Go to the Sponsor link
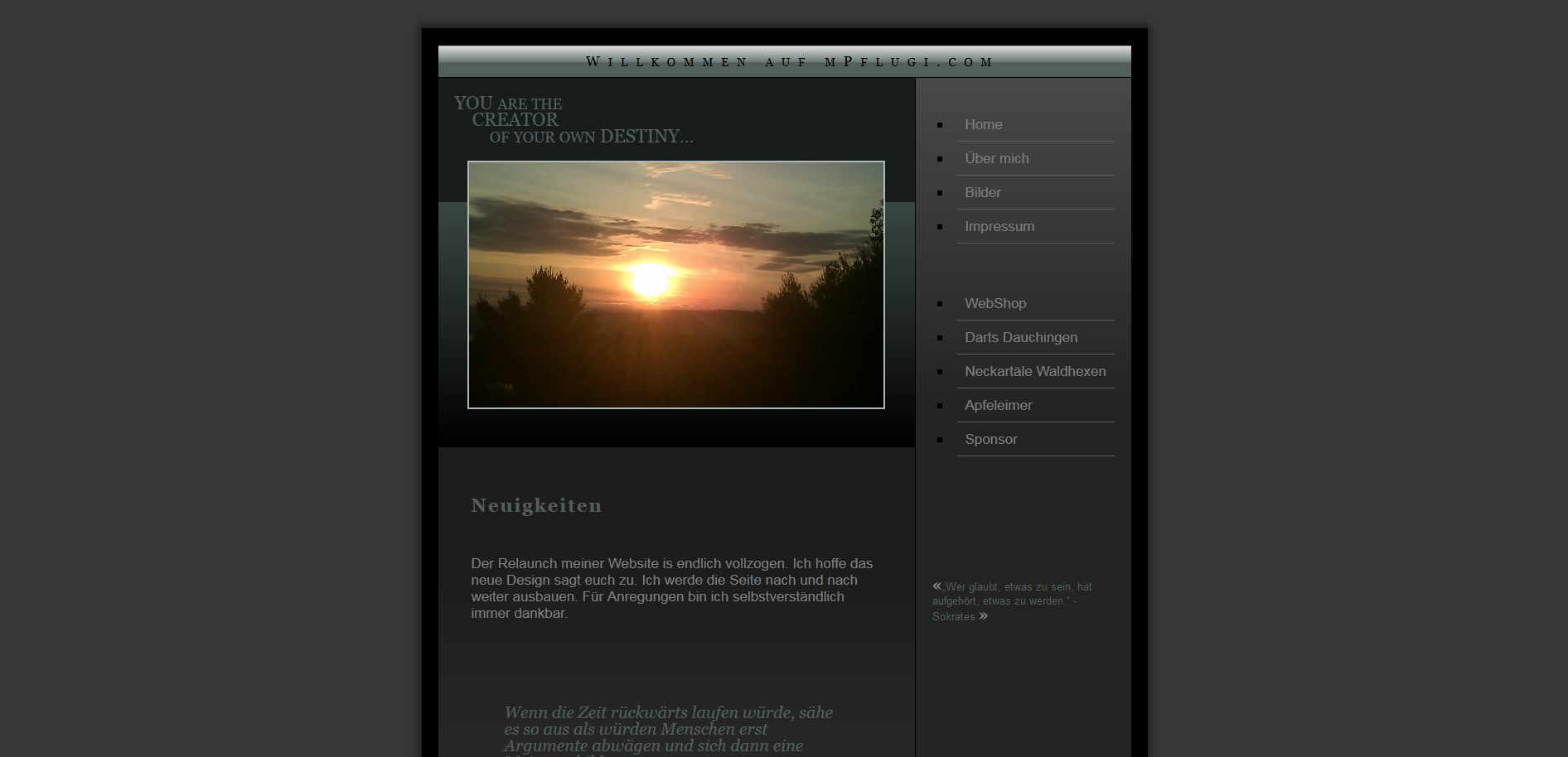This screenshot has width=1568, height=757. click(x=990, y=439)
